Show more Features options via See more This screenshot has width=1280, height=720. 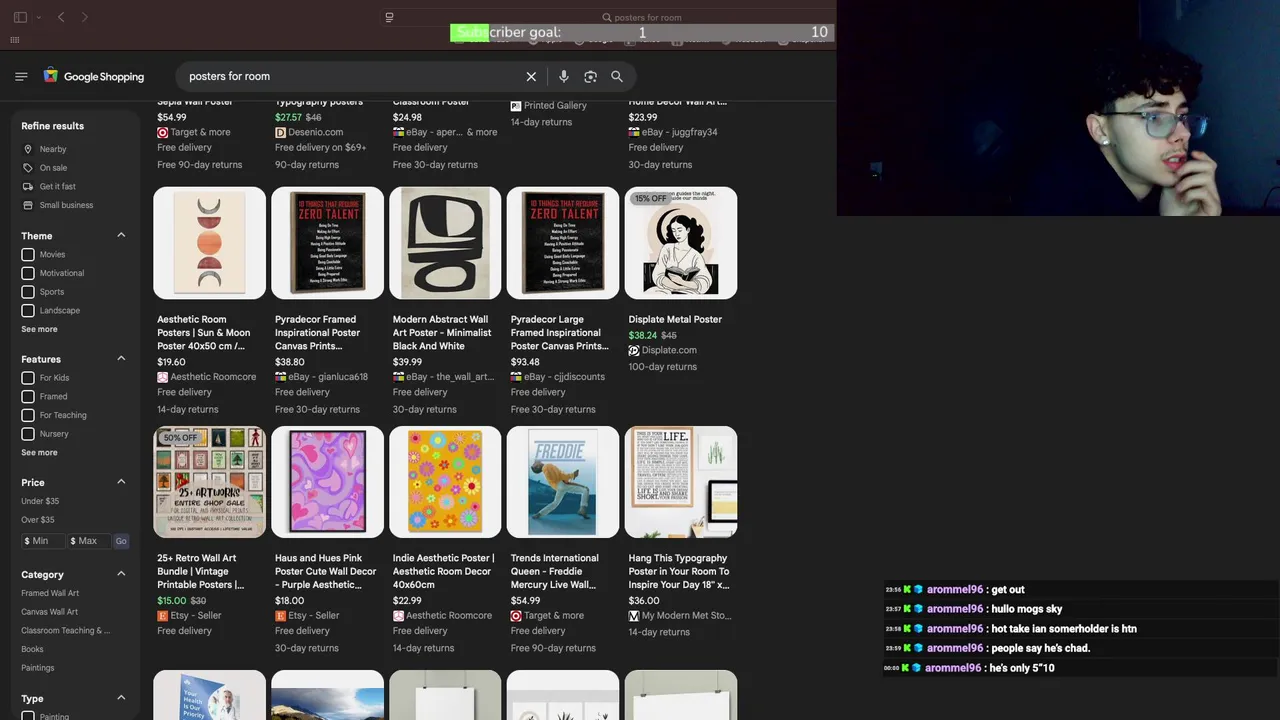point(39,452)
